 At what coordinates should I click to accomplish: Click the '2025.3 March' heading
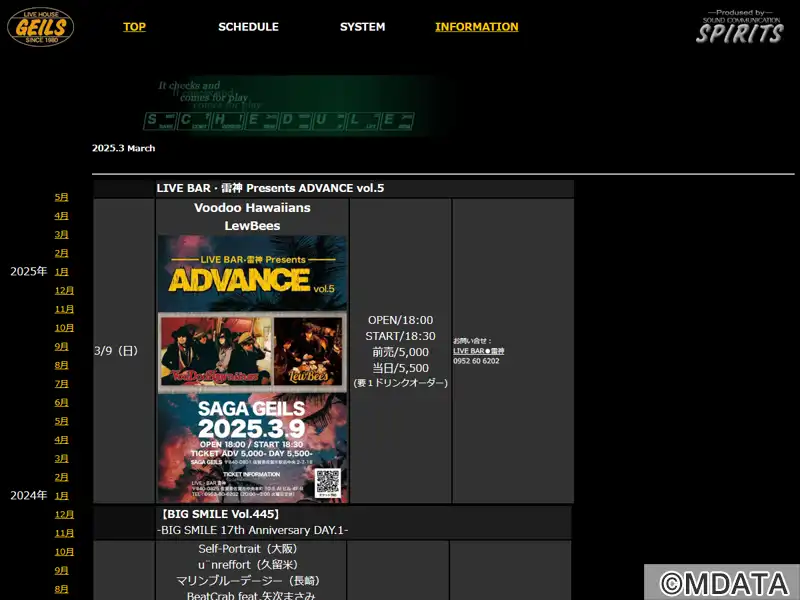click(123, 148)
